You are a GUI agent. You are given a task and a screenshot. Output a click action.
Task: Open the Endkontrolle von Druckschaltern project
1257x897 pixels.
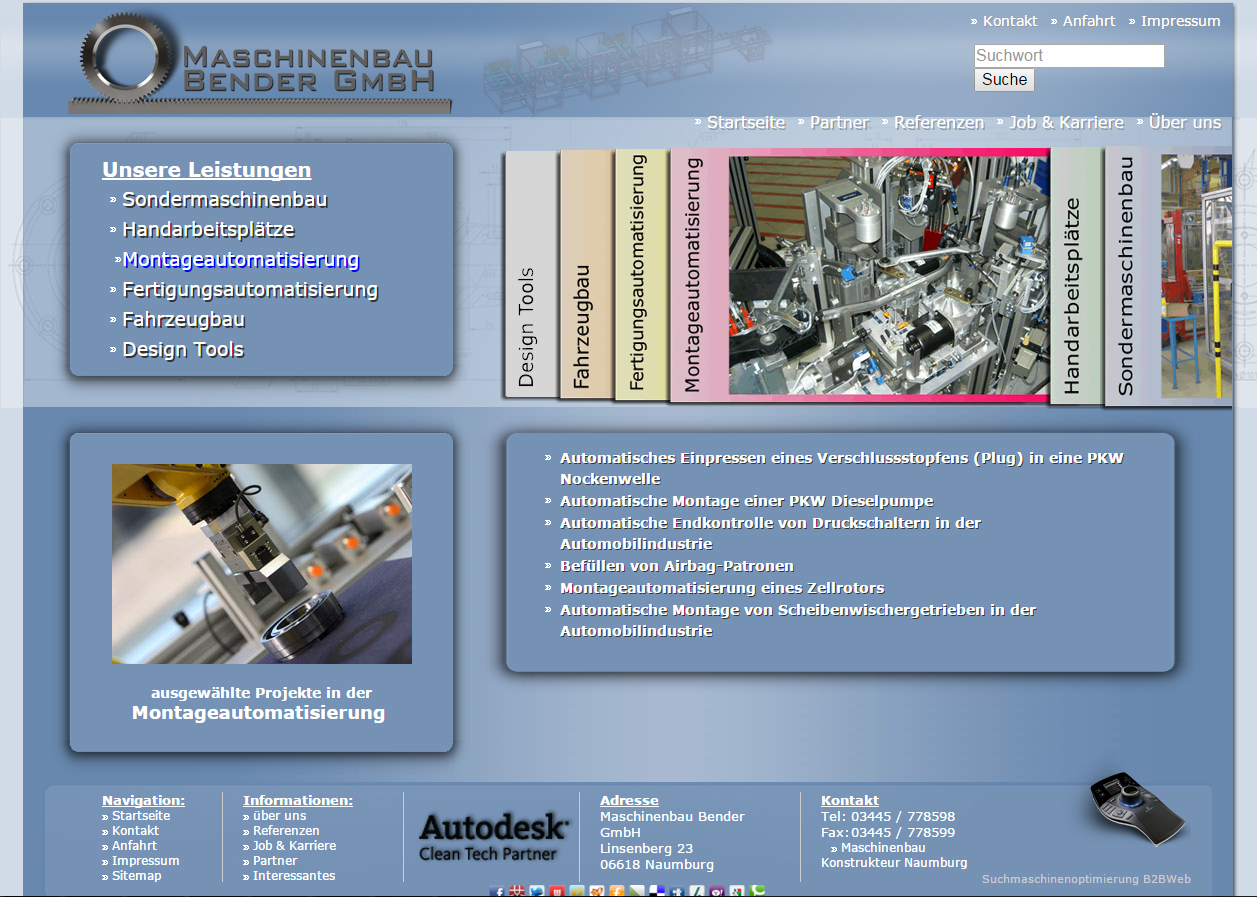point(771,533)
